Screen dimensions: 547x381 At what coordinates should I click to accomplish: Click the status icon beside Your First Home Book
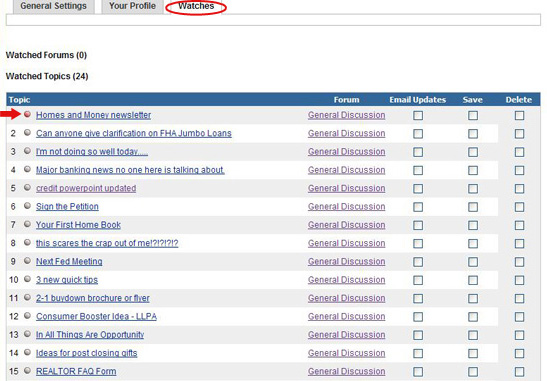coord(27,224)
